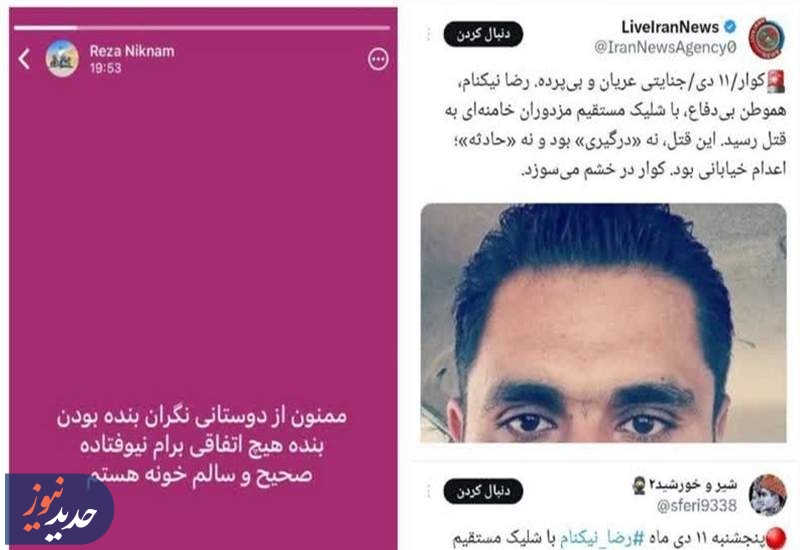Open the LiveIranNews tweet overflow menu
This screenshot has width=800, height=550.
click(x=429, y=34)
